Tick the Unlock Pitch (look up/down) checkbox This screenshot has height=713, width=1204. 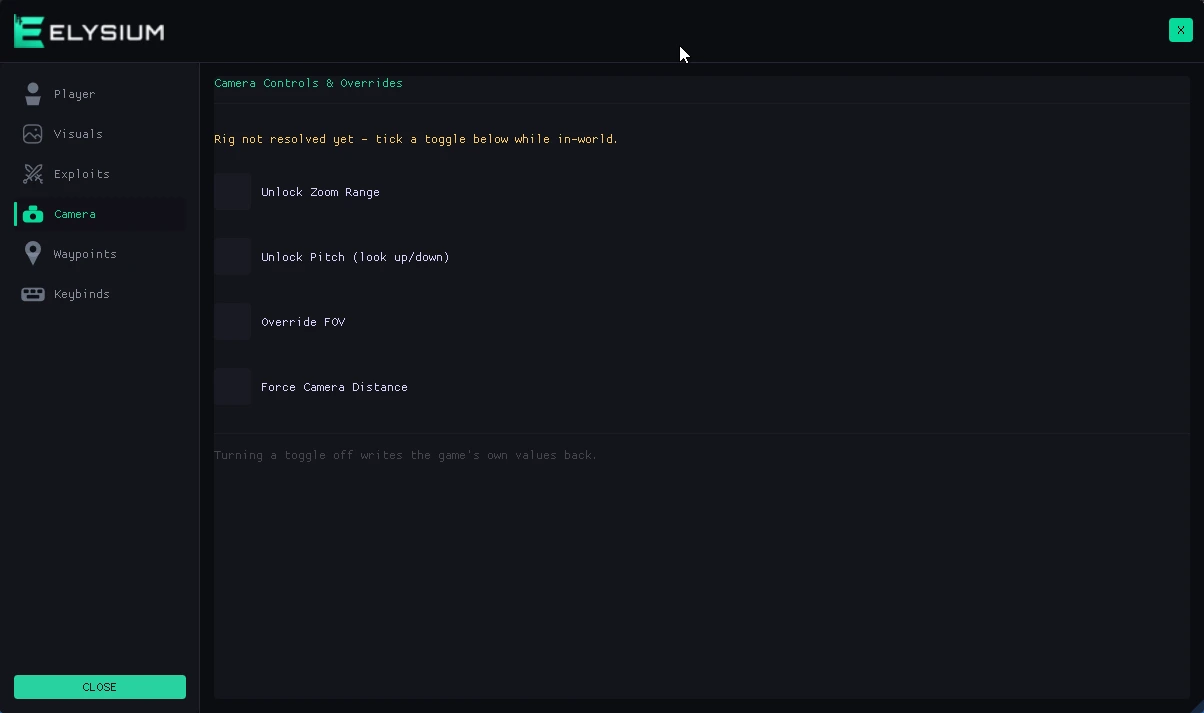(232, 257)
